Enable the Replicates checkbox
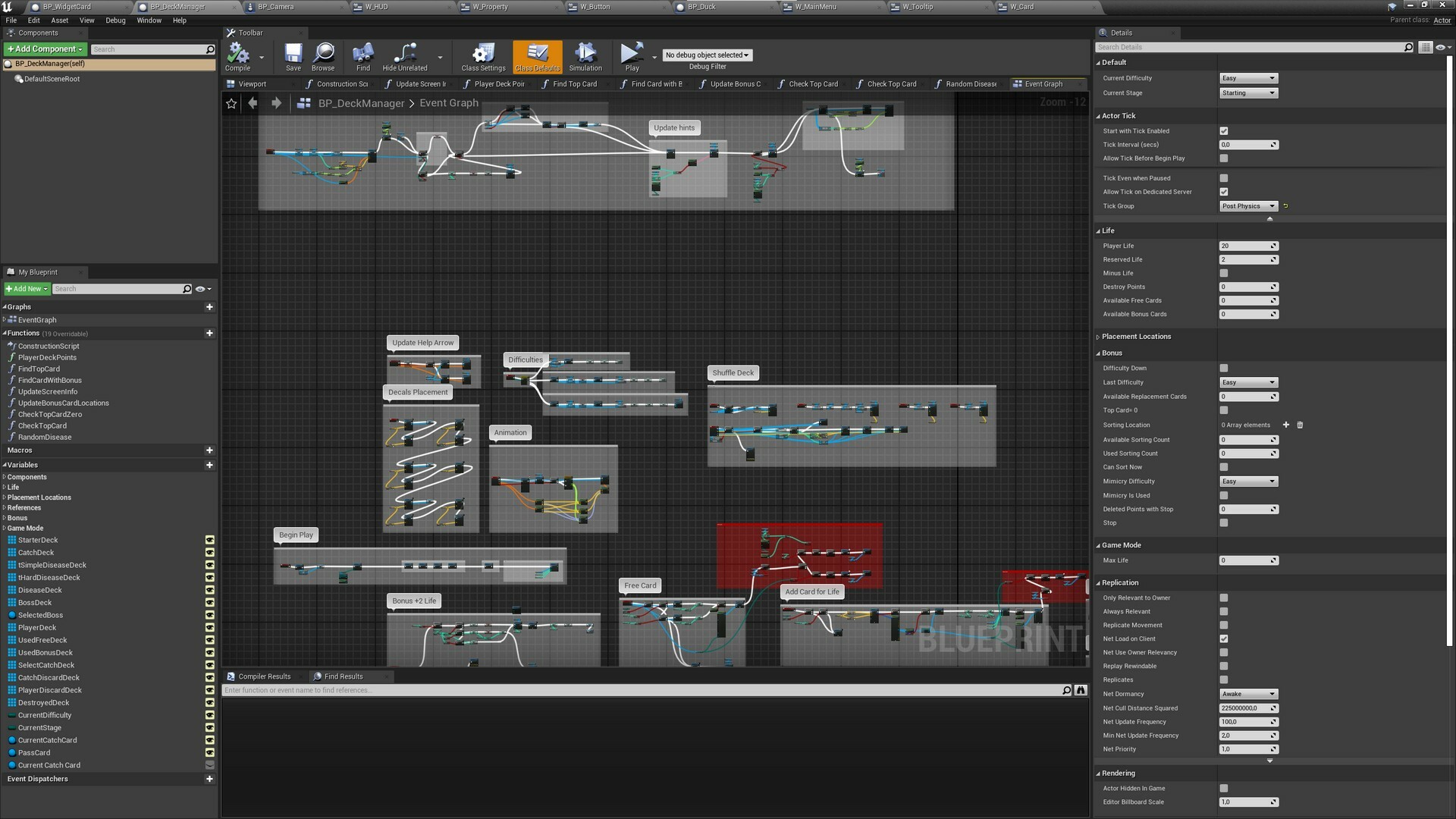The height and width of the screenshot is (819, 1456). (1223, 679)
